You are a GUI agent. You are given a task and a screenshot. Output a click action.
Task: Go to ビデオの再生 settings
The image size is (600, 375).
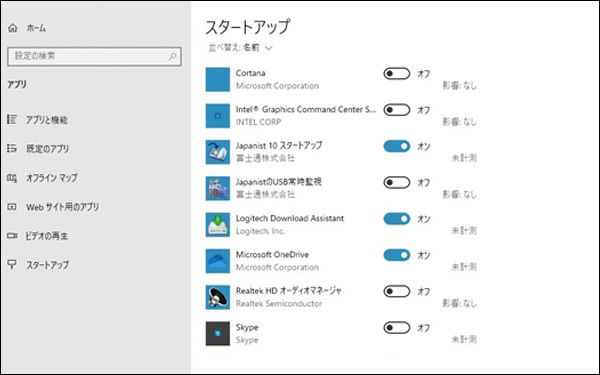point(47,236)
